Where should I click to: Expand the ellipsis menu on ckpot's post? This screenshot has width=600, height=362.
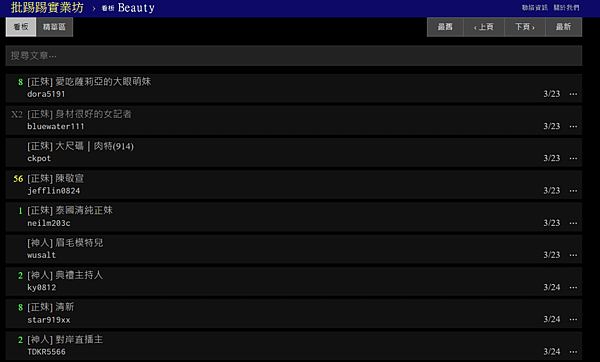(573, 158)
